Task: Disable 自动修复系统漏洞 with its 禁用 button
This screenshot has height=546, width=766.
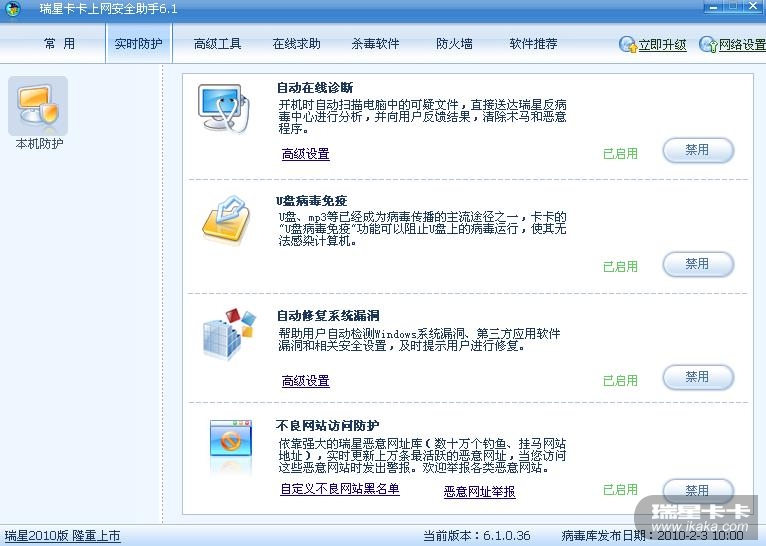Action: 698,377
